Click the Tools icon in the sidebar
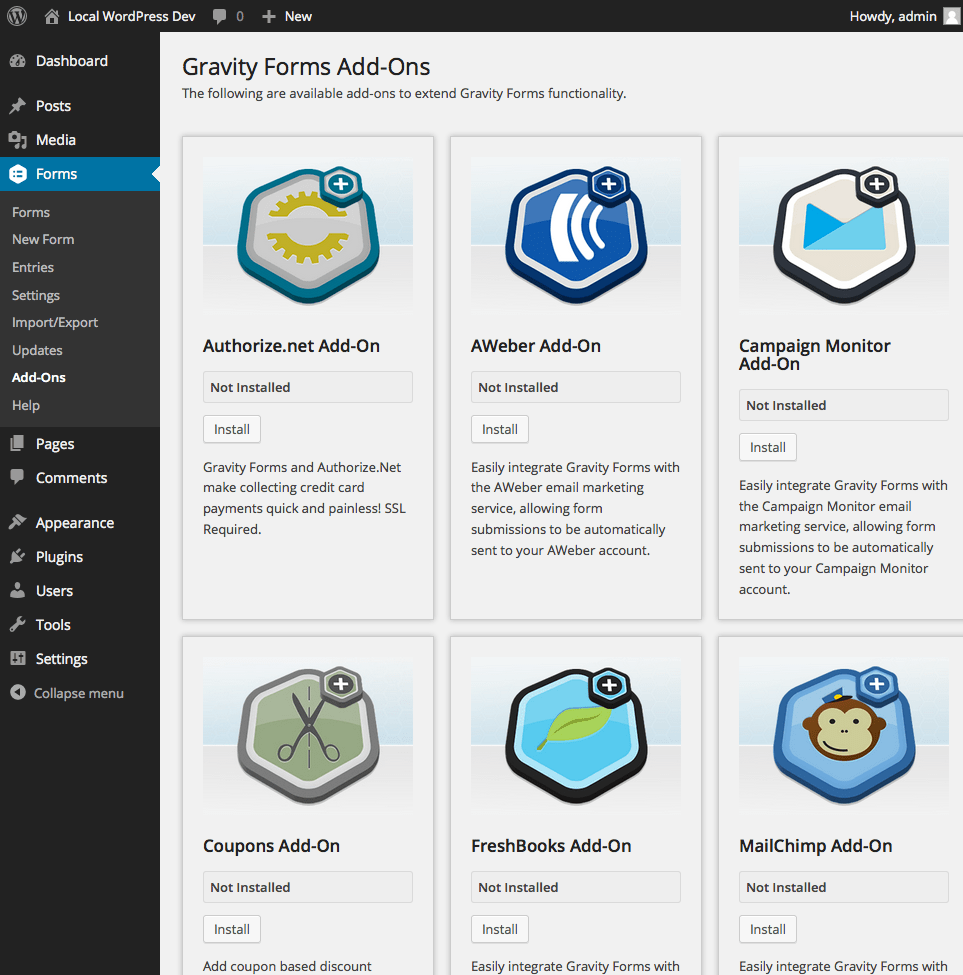 click(22, 624)
